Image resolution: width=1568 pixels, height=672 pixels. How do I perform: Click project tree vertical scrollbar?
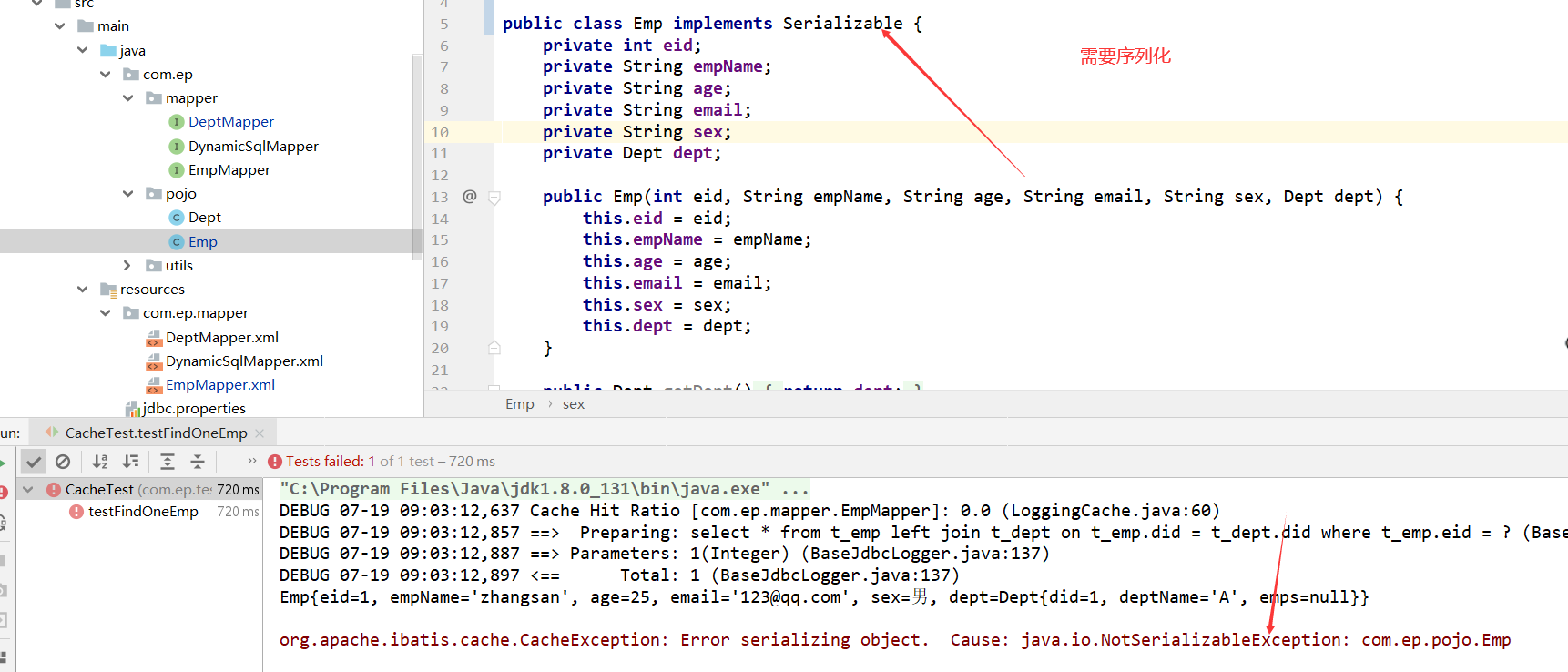[418, 158]
